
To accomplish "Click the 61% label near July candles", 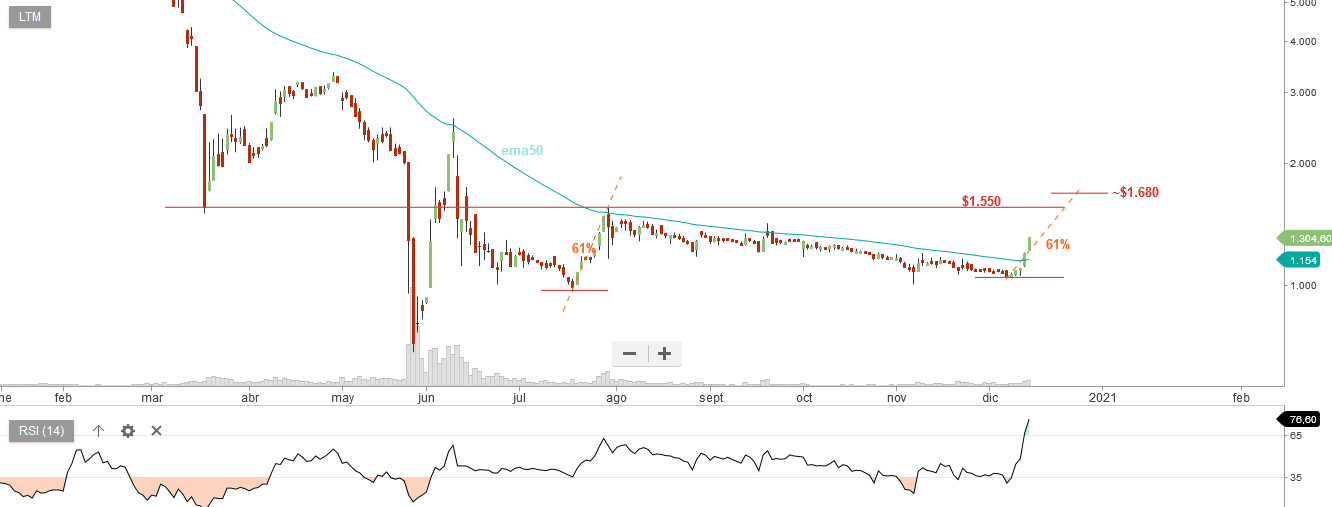I will click(584, 248).
